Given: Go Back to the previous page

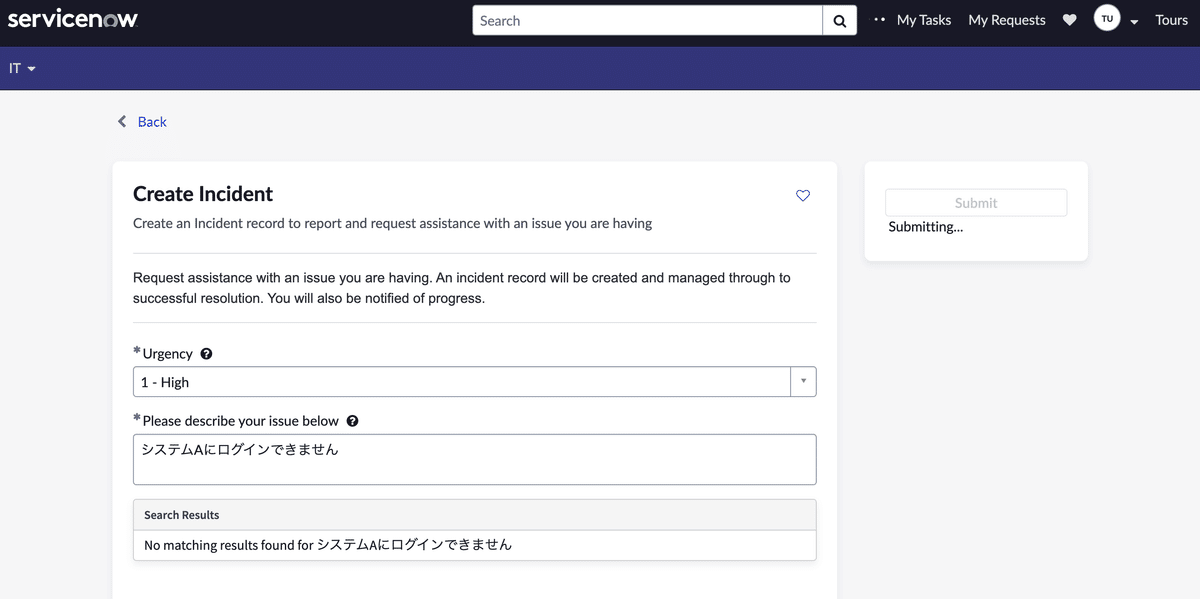Looking at the screenshot, I should tap(152, 121).
